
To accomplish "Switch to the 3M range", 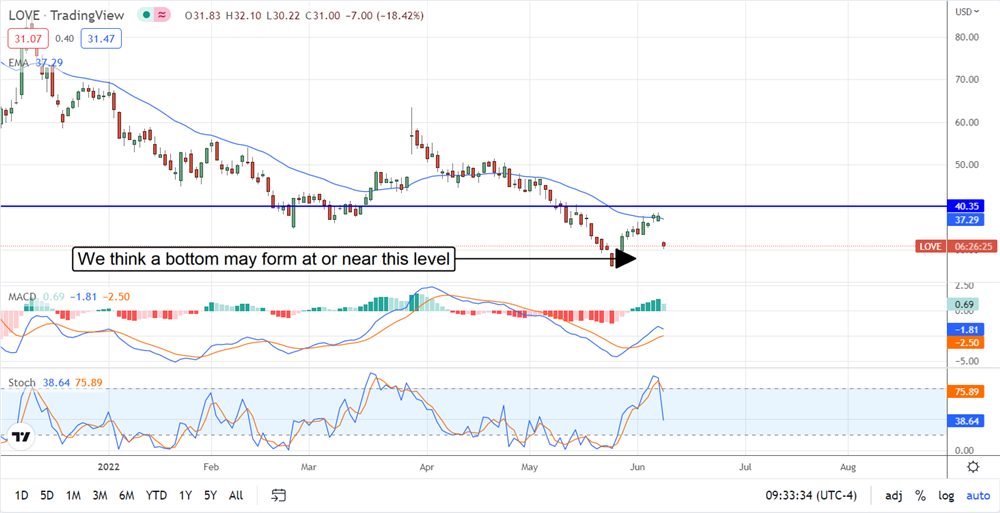I will [x=99, y=495].
